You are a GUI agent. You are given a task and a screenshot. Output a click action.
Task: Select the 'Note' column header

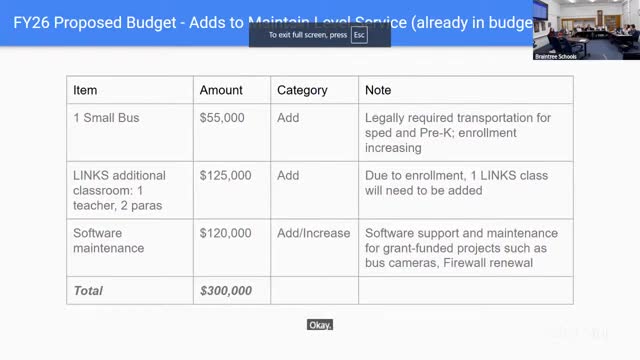[466, 90]
